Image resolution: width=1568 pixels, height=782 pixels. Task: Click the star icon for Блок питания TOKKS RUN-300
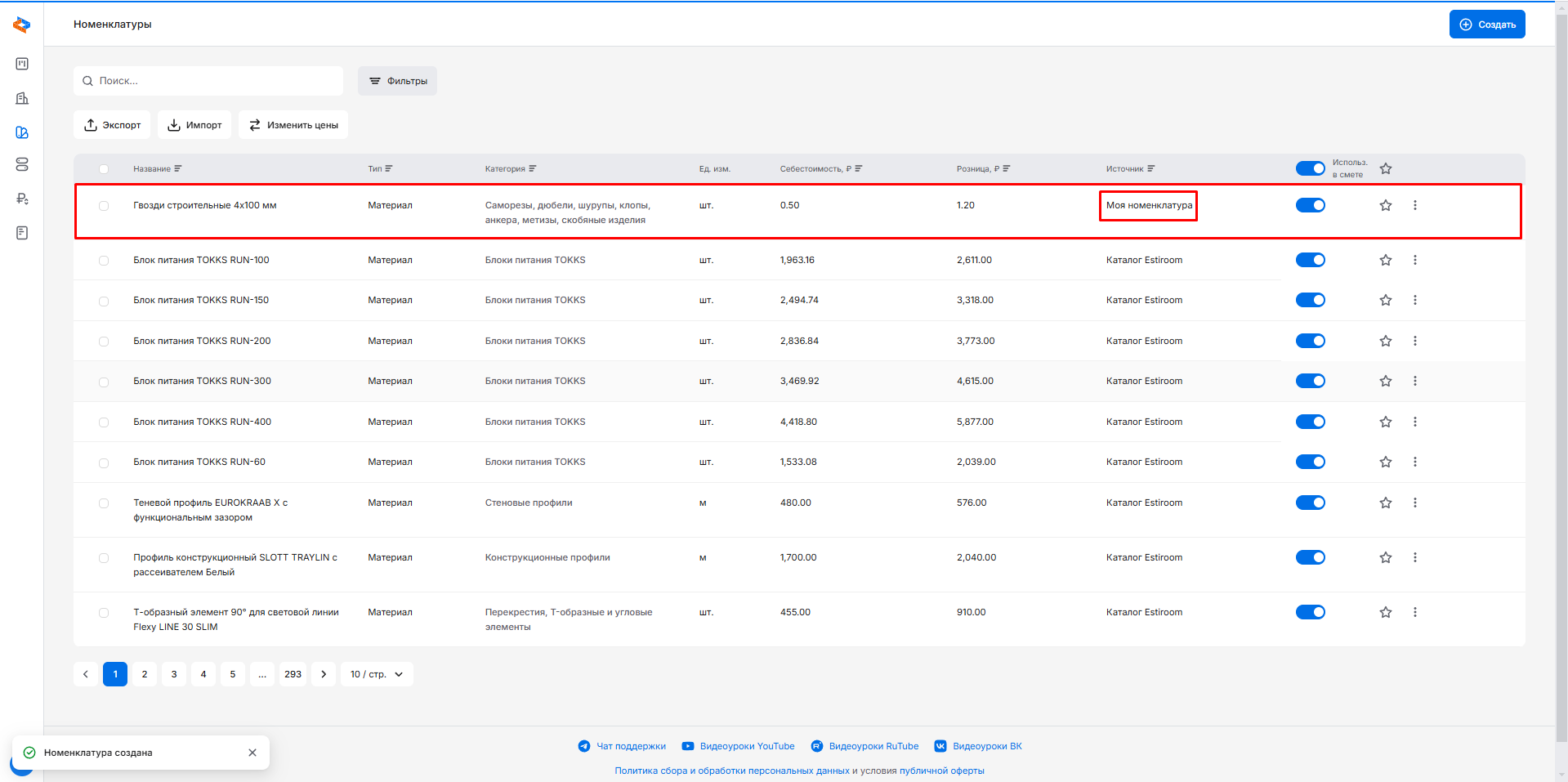(x=1385, y=382)
